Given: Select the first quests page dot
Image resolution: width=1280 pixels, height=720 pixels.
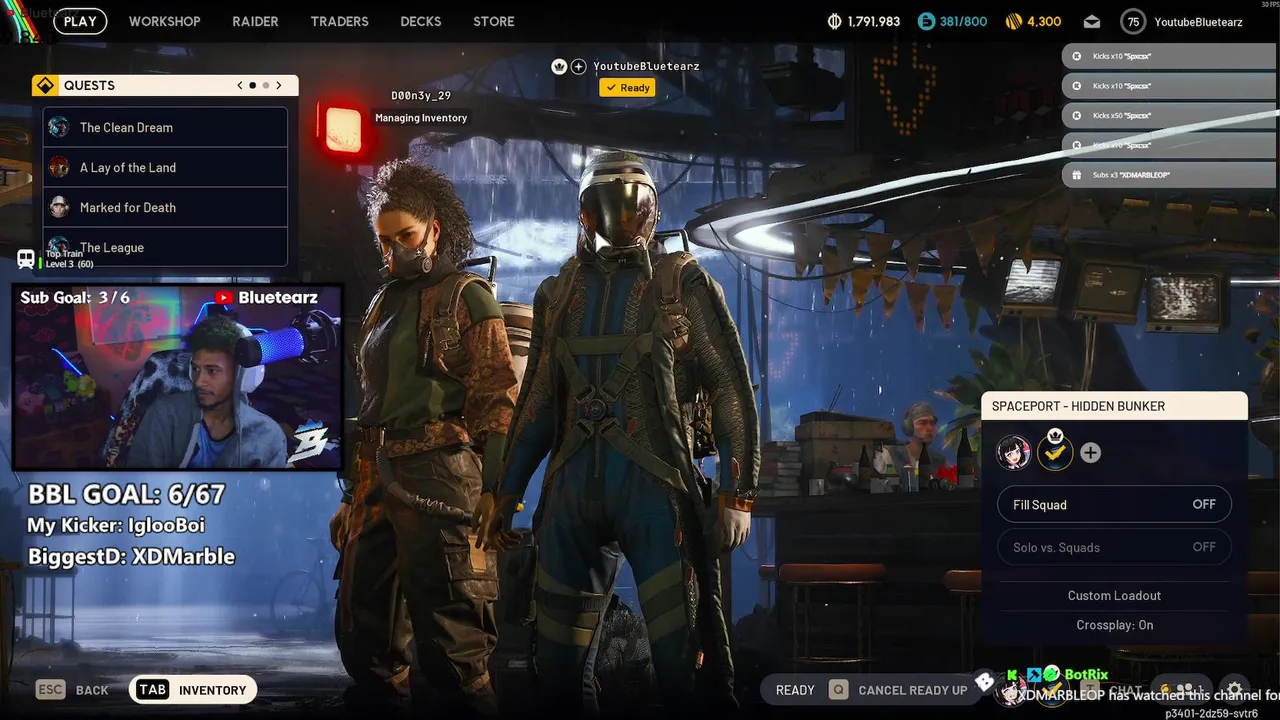Looking at the screenshot, I should (x=252, y=85).
